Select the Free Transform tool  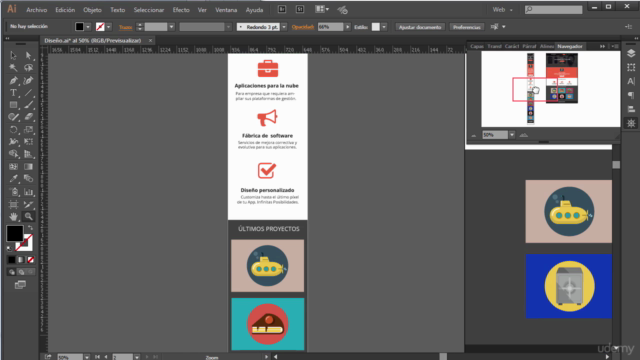click(28, 142)
